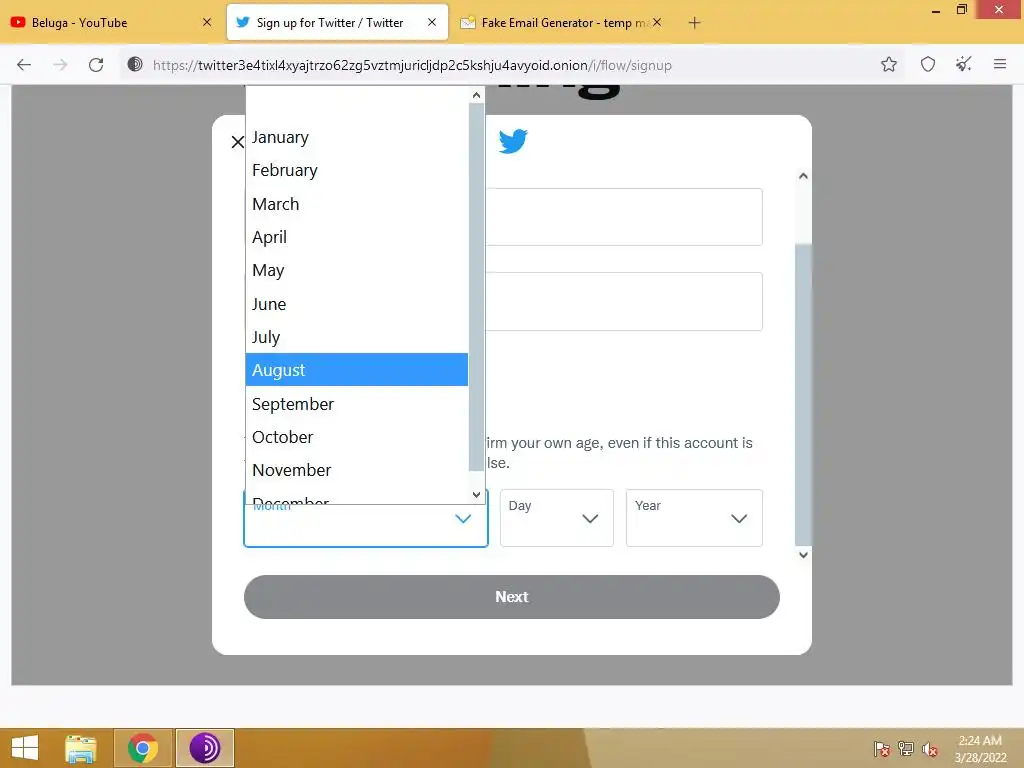Open the onion site security info icon
Viewport: 1024px width, 768px height.
135,64
